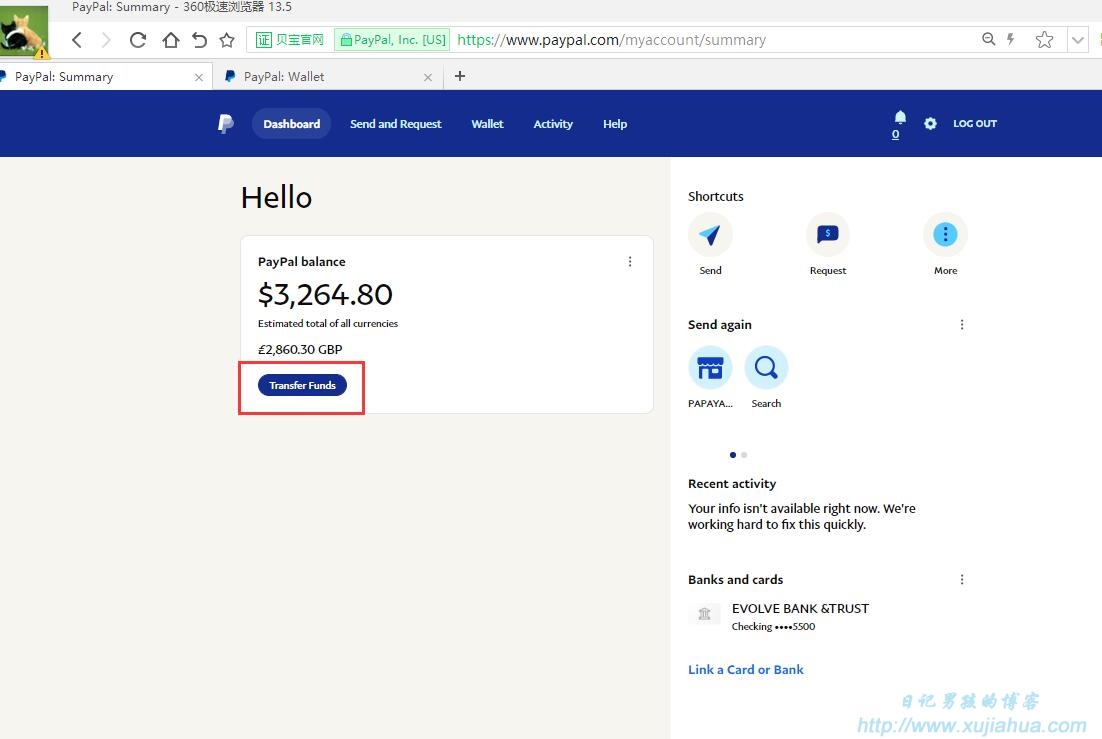1102x739 pixels.
Task: Click the browser profile avatar
Action: coord(24,31)
